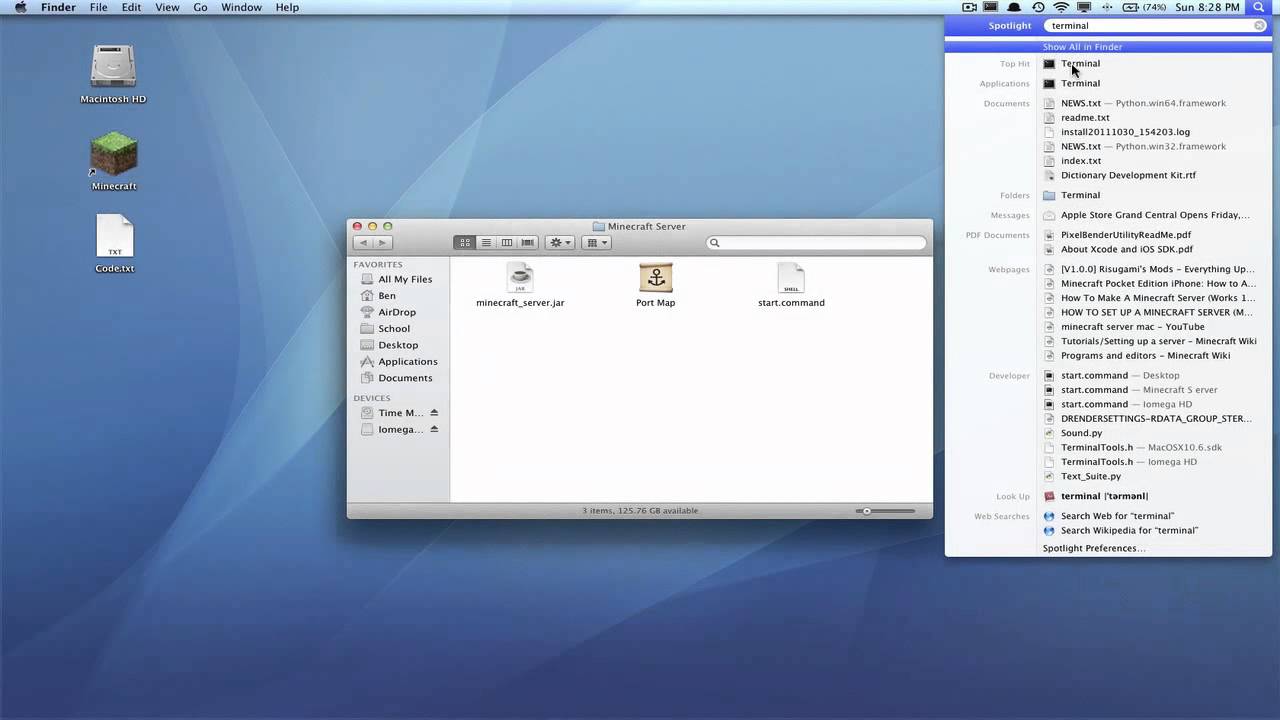Click the Wi-Fi status icon
Image resolution: width=1280 pixels, height=720 pixels.
point(1061,7)
